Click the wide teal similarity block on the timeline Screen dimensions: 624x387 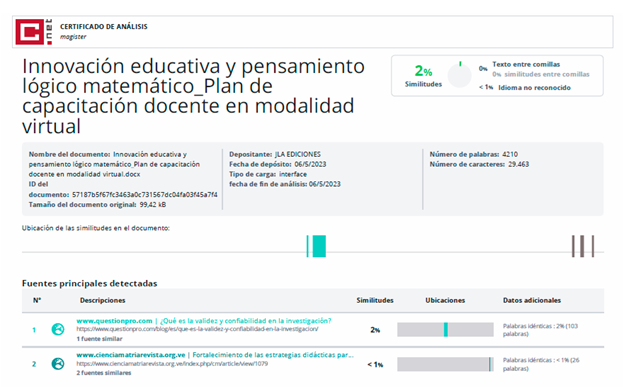coord(319,246)
